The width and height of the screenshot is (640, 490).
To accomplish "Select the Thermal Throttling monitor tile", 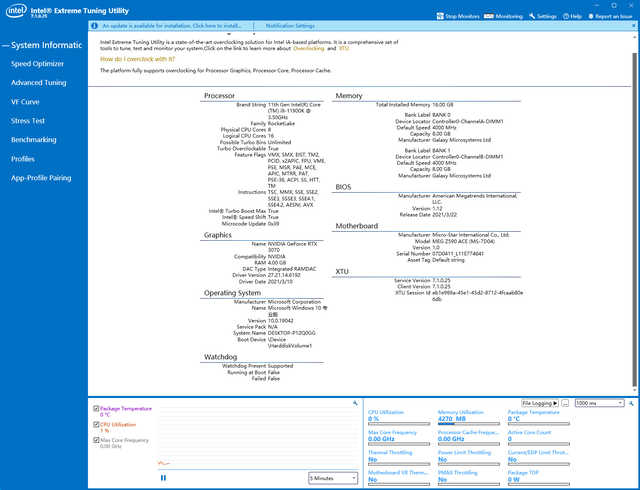I will (399, 458).
